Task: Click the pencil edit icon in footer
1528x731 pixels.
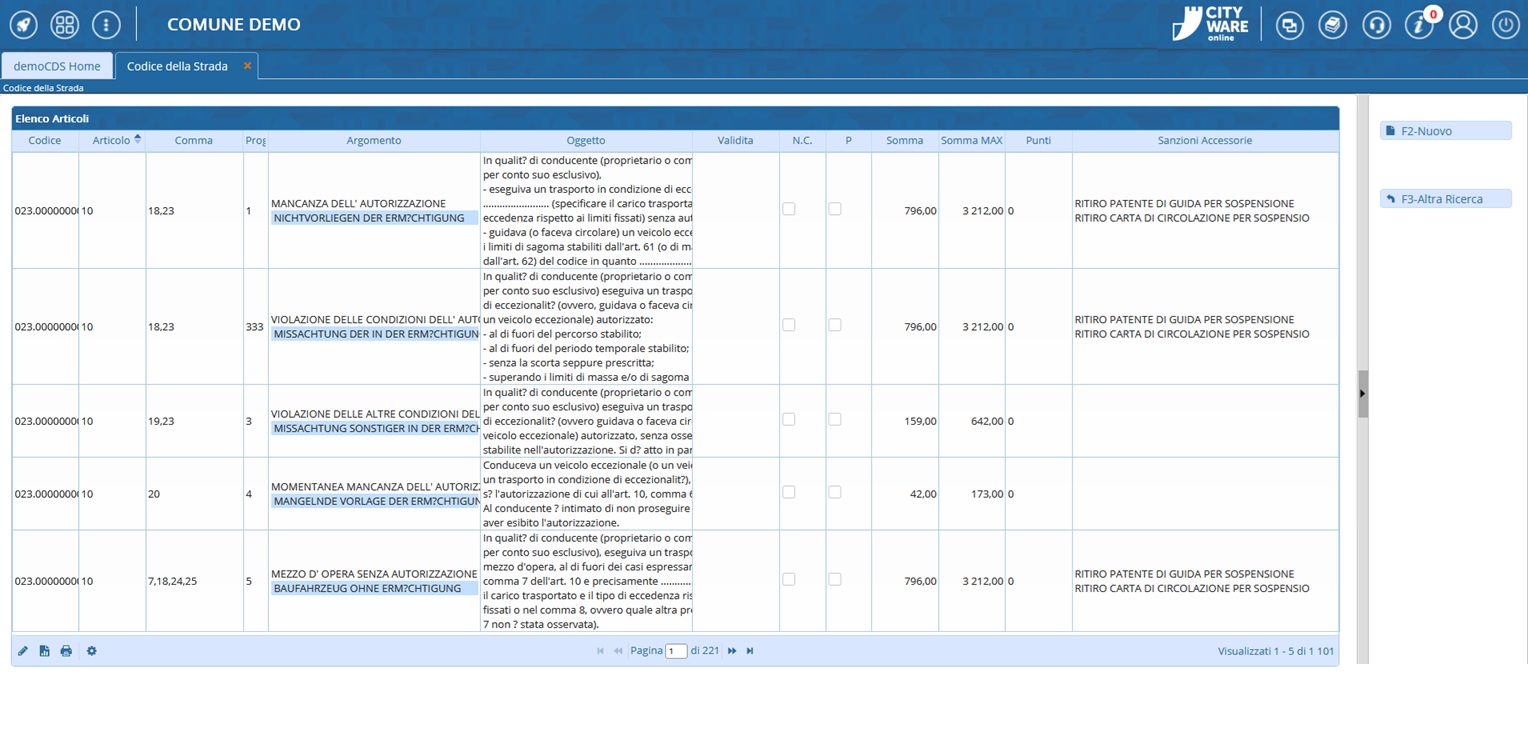Action: click(x=23, y=651)
